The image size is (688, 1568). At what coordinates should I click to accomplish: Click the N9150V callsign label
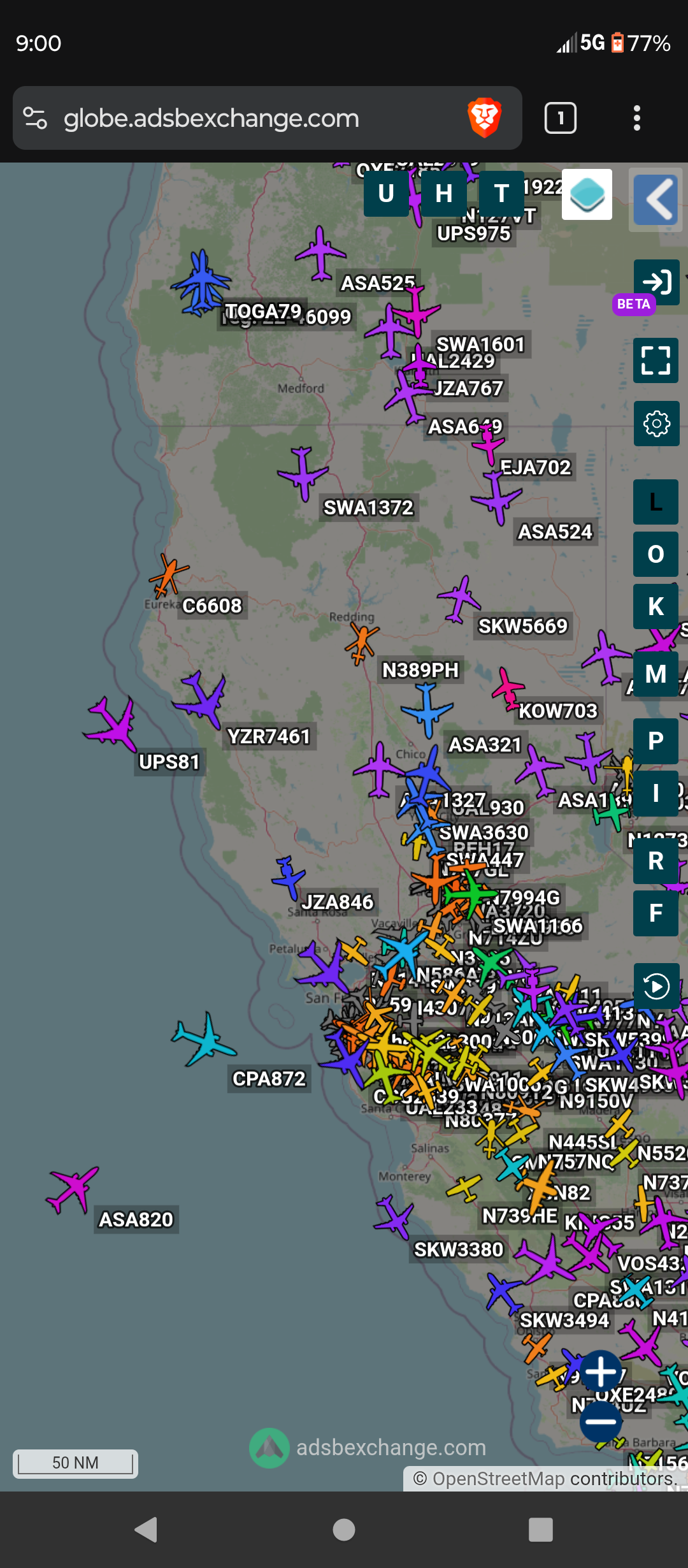[x=596, y=1101]
